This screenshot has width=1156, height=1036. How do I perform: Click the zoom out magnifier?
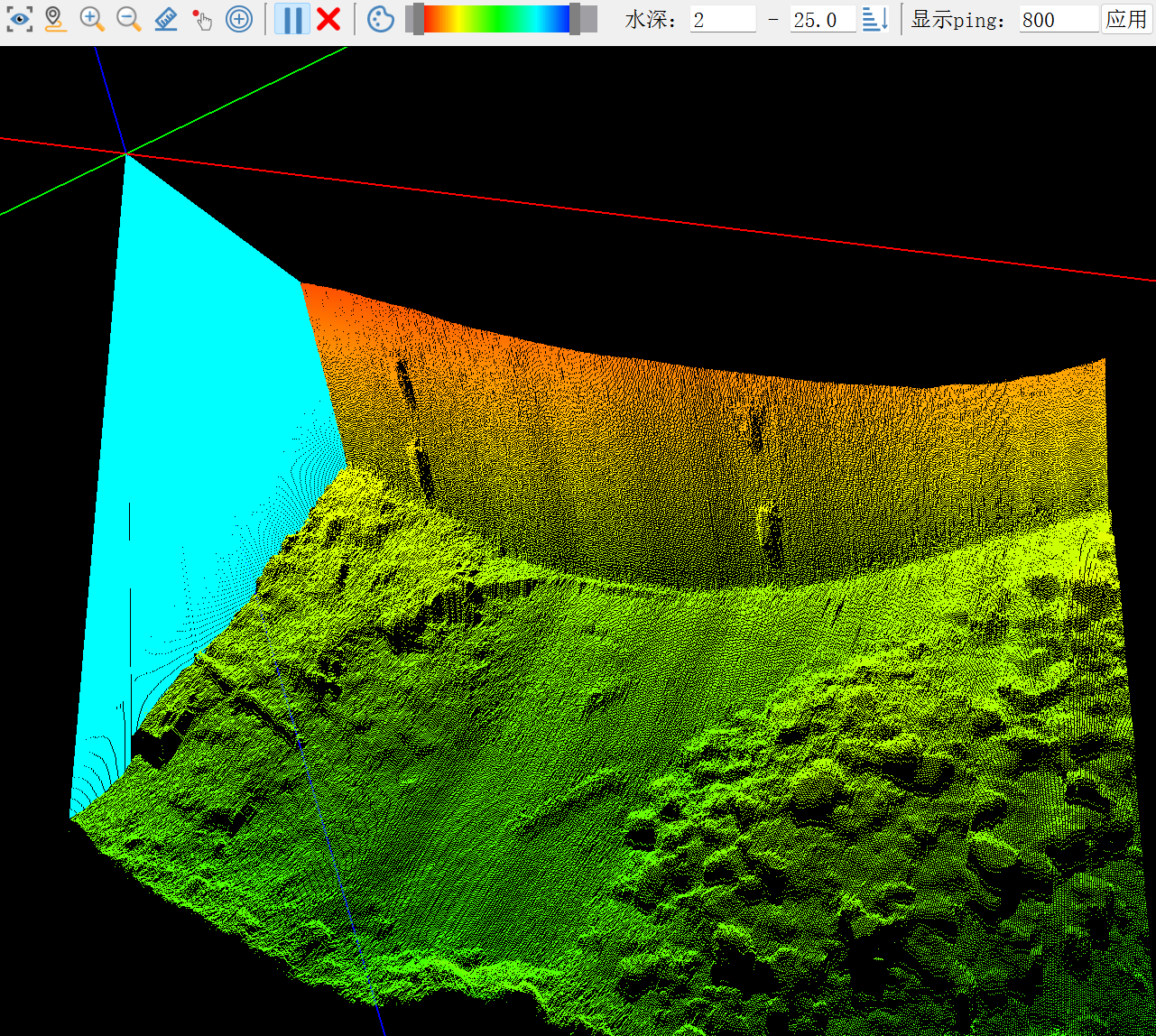129,19
